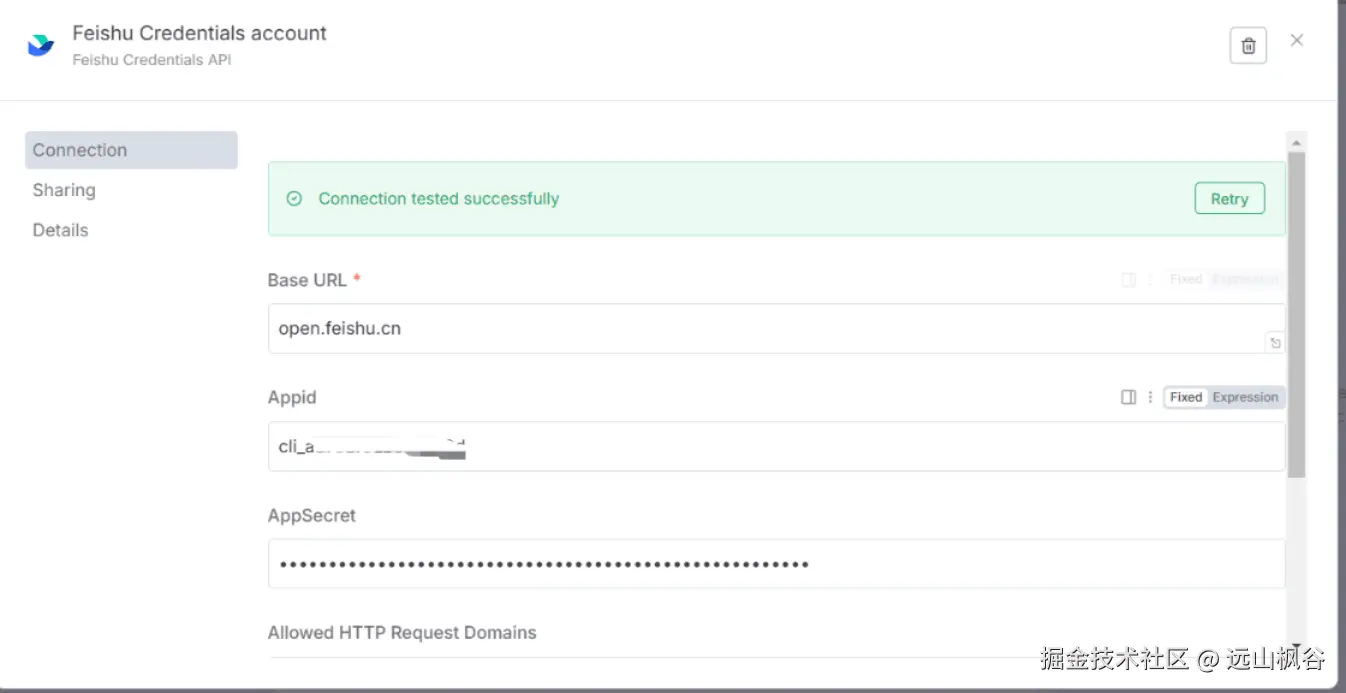Switch Base URL to Expression mode
Image resolution: width=1346 pixels, height=693 pixels.
coord(1245,280)
